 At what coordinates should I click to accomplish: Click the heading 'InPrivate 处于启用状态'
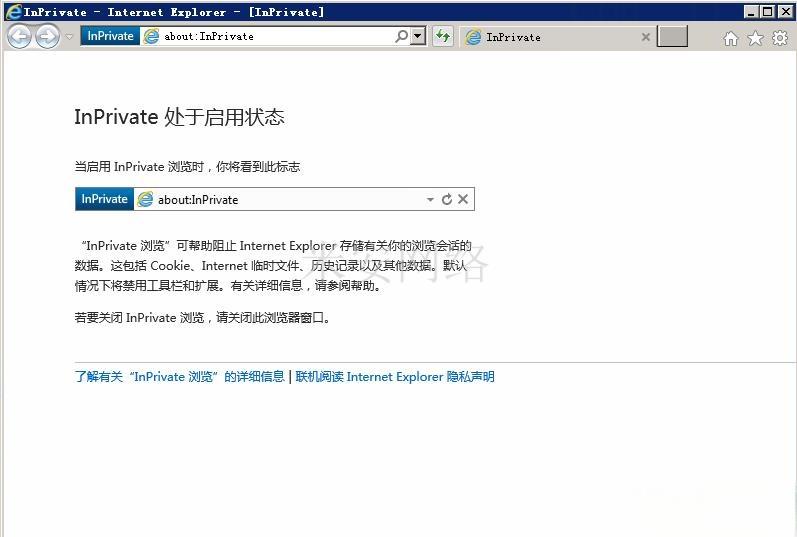pos(179,117)
